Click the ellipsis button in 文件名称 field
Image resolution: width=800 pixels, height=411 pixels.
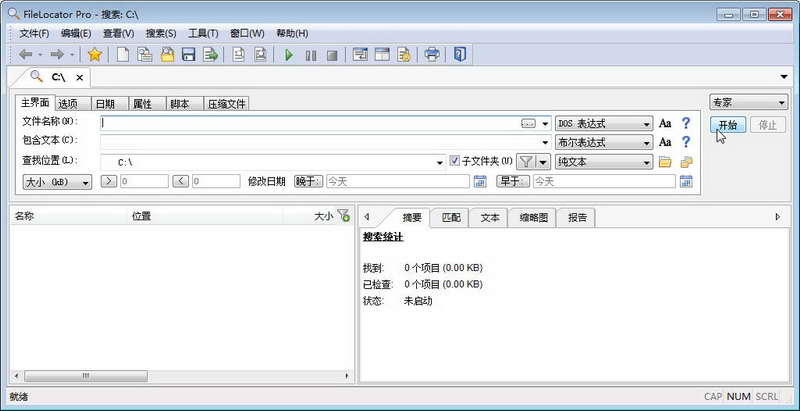click(529, 123)
